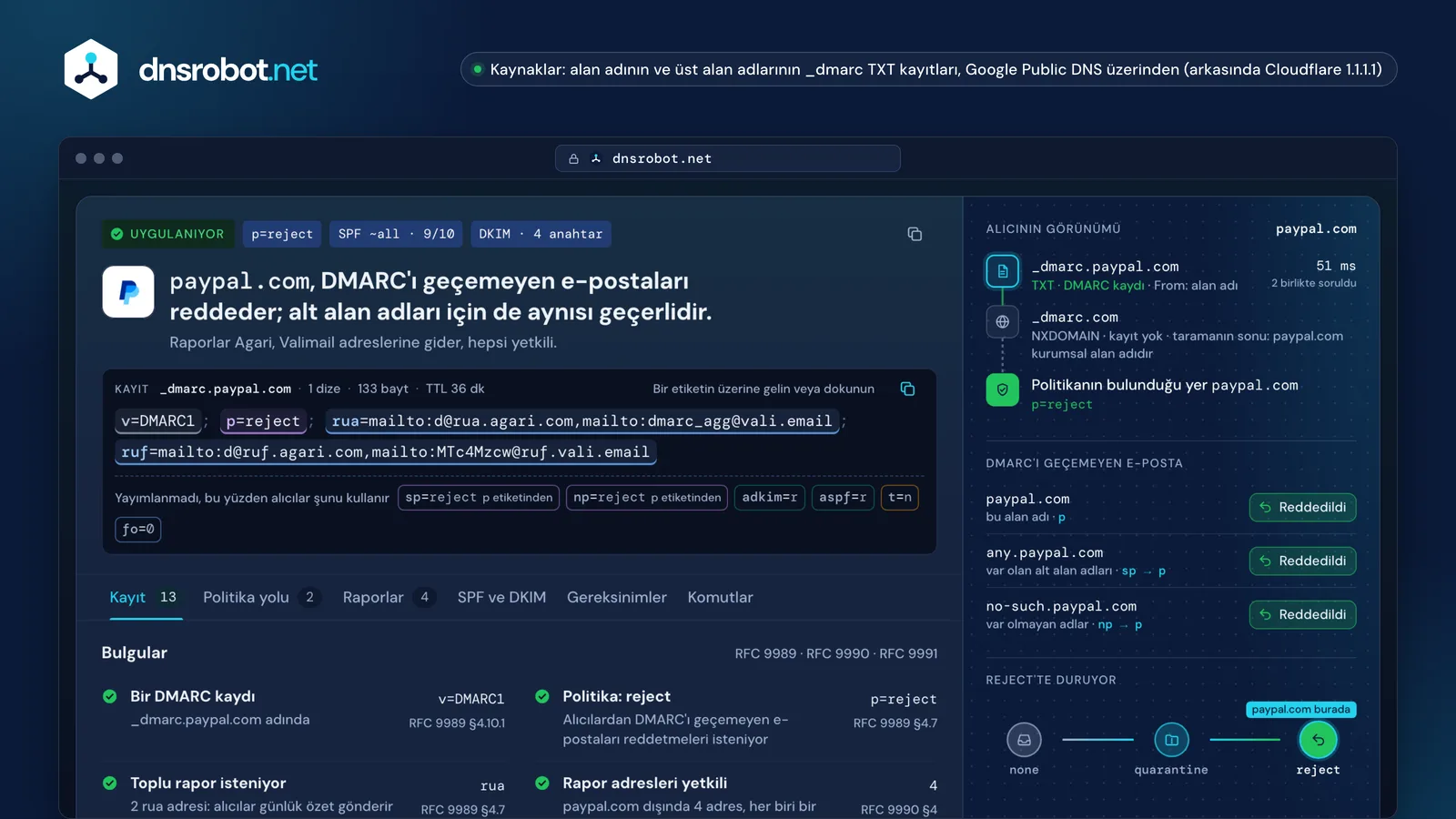Click the fo=0 default tag

138,530
